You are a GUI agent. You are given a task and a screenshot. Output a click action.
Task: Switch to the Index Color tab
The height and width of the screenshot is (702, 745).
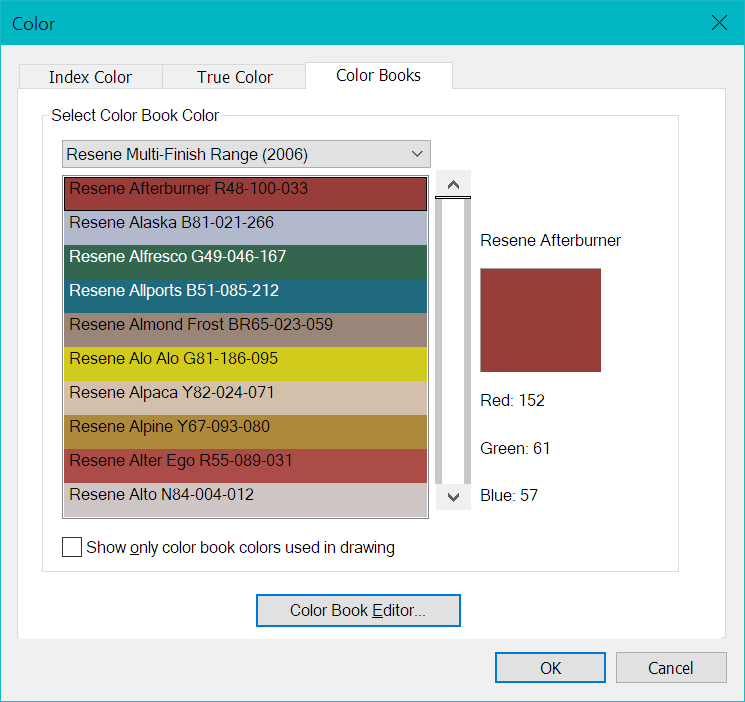(90, 77)
